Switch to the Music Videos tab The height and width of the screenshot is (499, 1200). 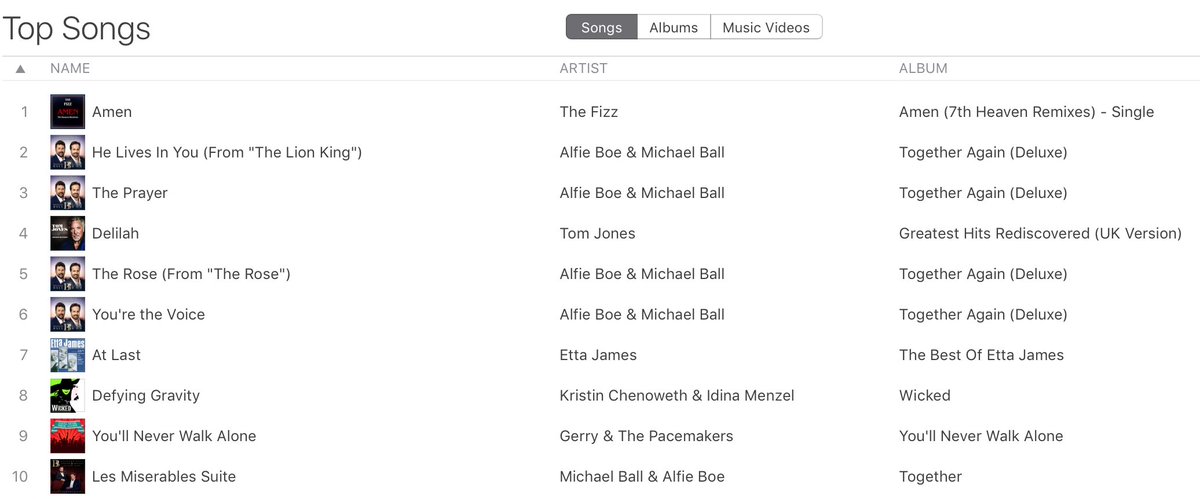click(x=766, y=27)
